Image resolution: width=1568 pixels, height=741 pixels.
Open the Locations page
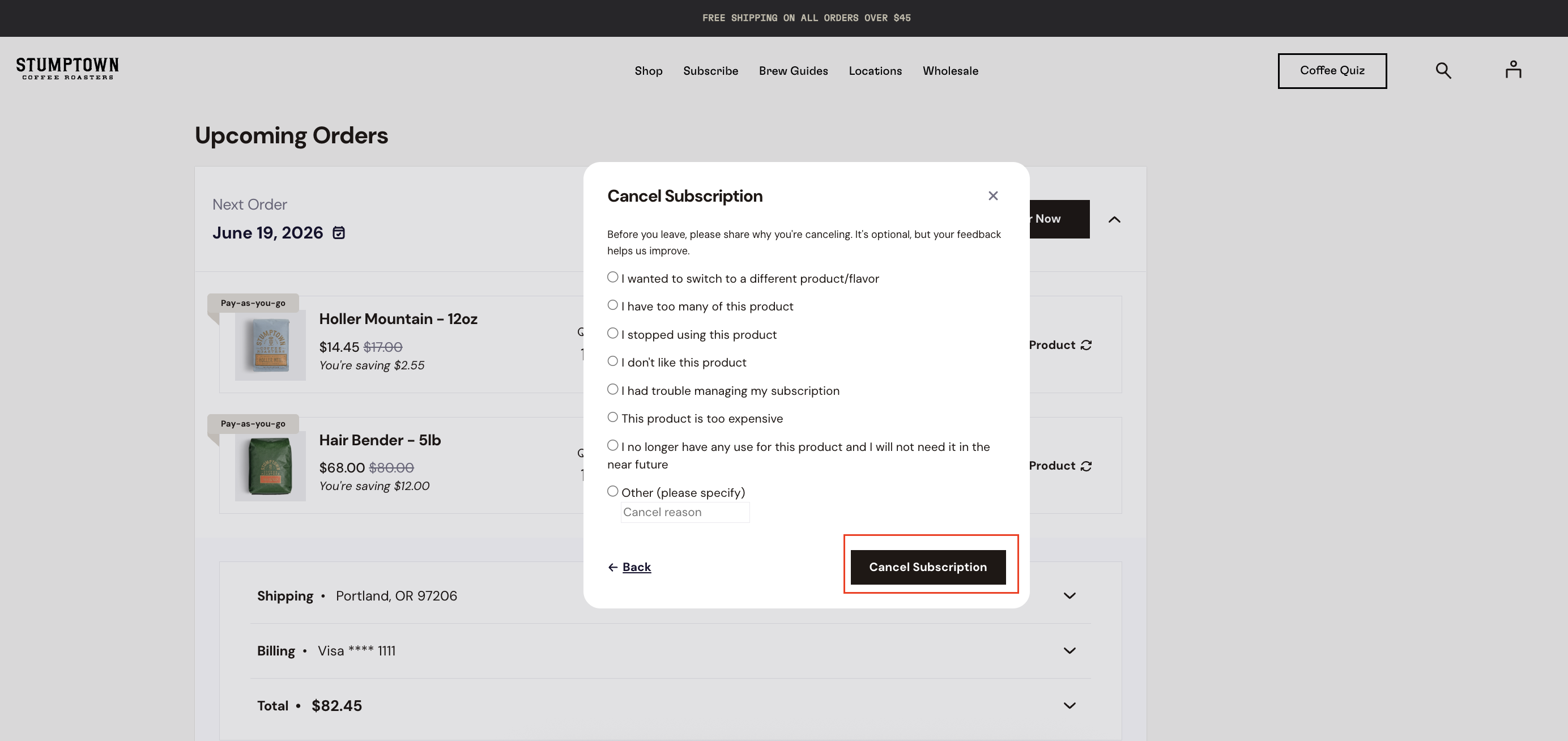click(875, 71)
